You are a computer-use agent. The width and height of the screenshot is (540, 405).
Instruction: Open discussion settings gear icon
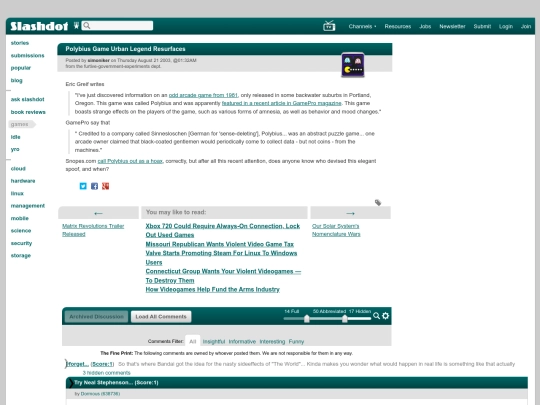coord(385,315)
